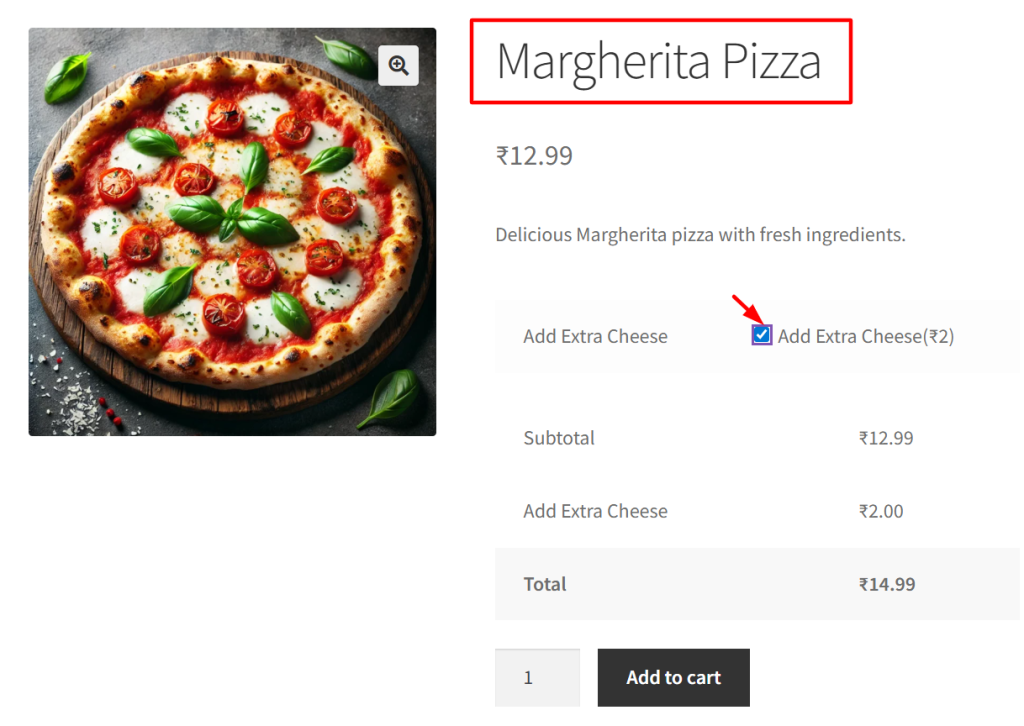
Task: Click the Margherita Pizza product title
Action: click(x=659, y=61)
